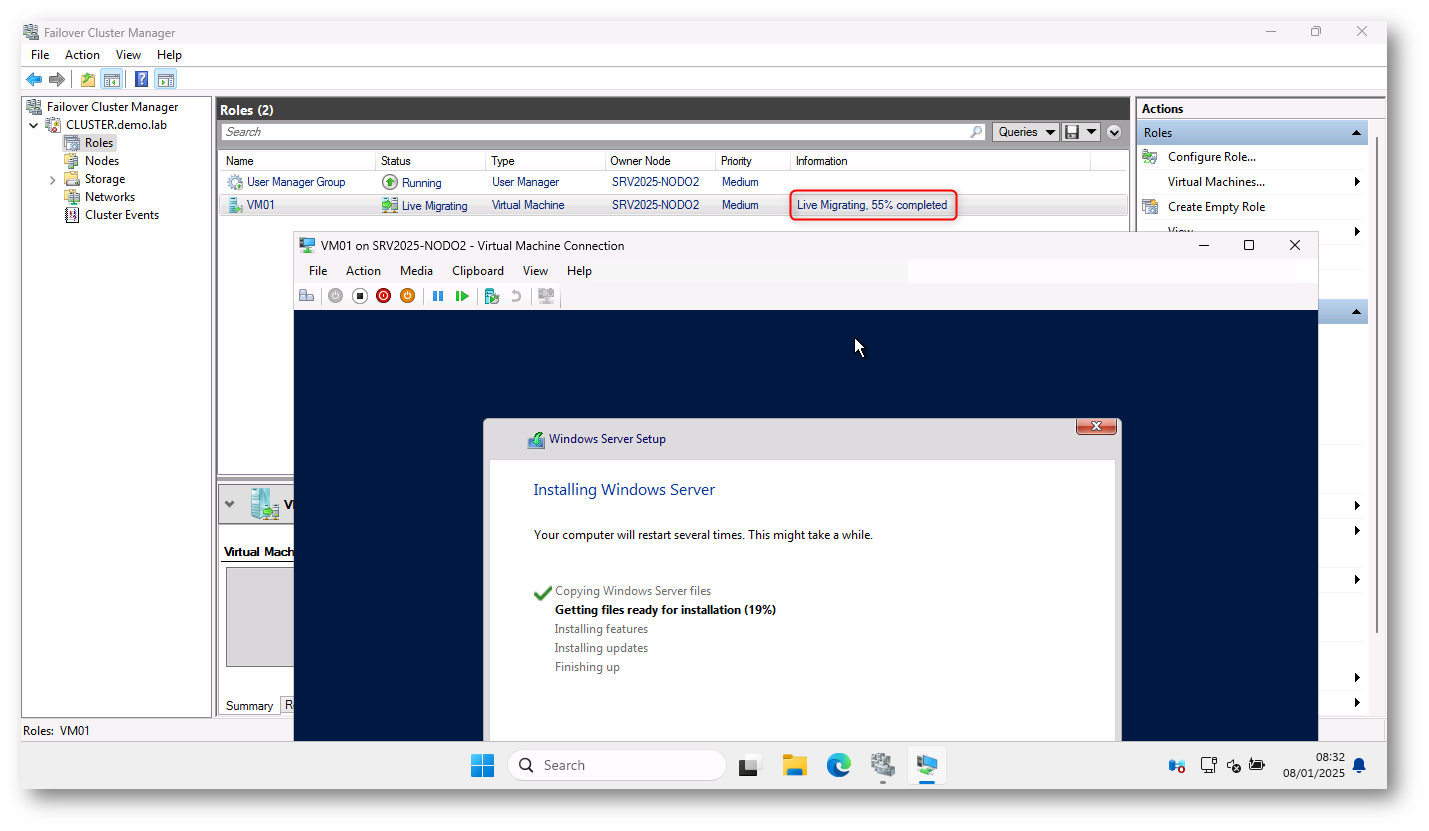1429x831 pixels.
Task: Open the Clipboard menu in VM Connection
Action: point(478,271)
